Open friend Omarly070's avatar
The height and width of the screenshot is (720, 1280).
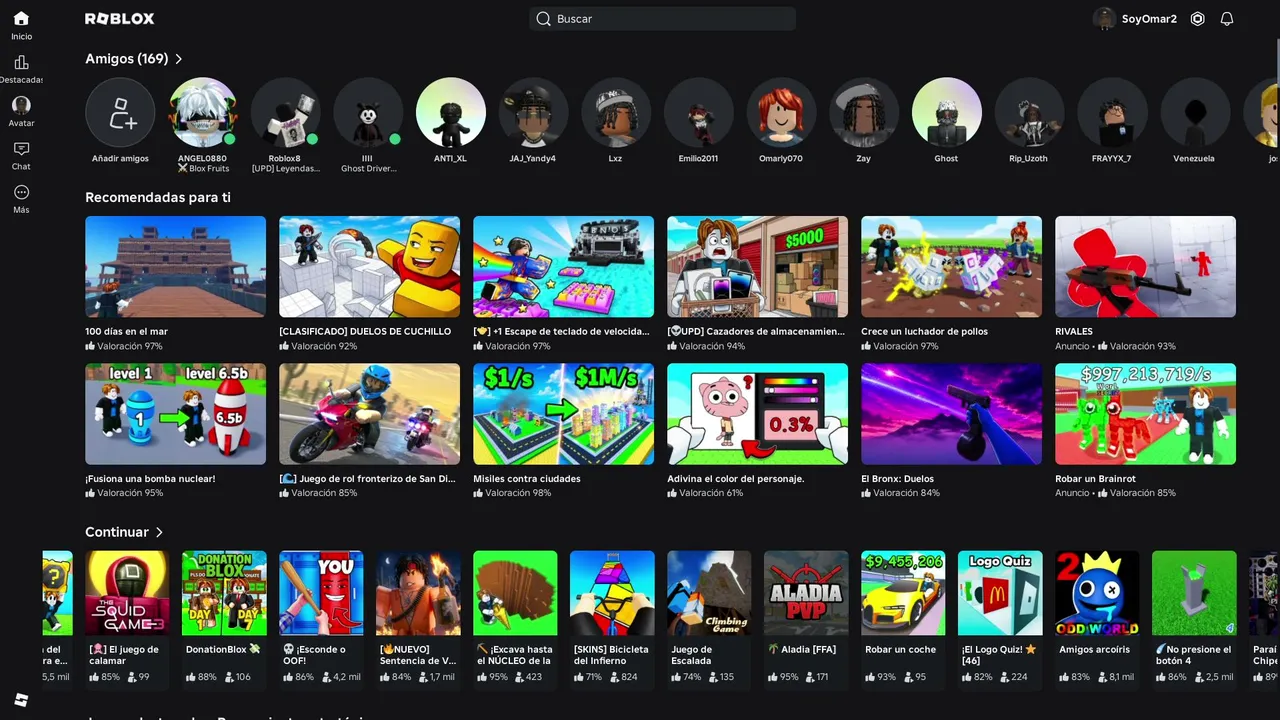coord(781,112)
